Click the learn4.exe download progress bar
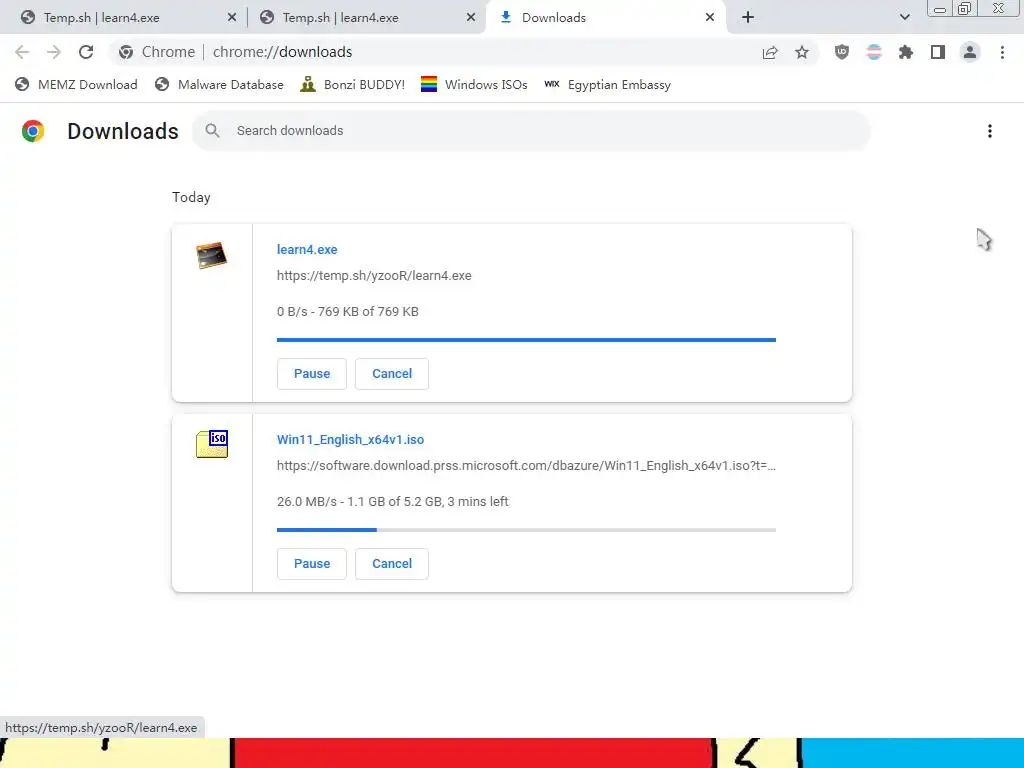The height and width of the screenshot is (768, 1024). (x=526, y=340)
